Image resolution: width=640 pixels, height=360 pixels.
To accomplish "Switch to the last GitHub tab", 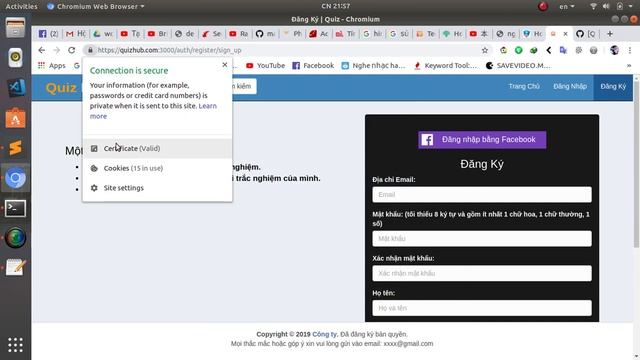I will (x=586, y=34).
